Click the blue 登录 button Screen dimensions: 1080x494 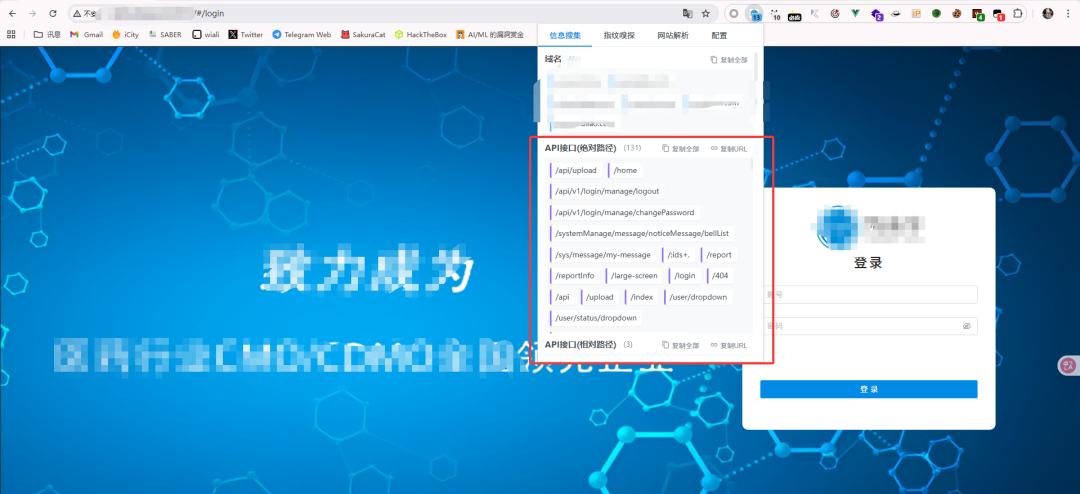[869, 389]
